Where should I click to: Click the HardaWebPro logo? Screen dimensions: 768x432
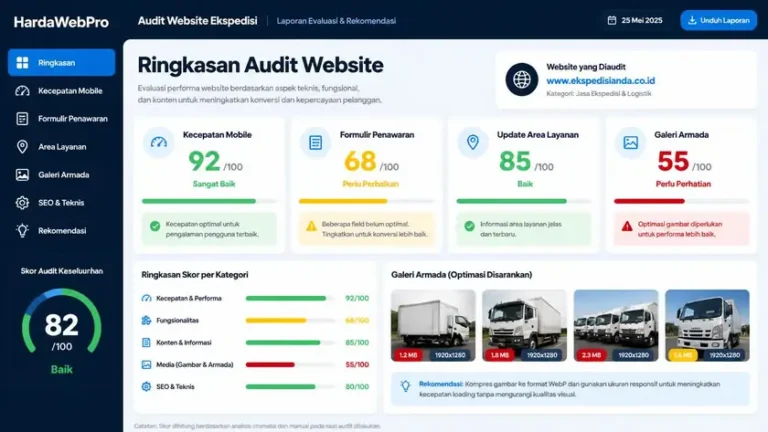pyautogui.click(x=61, y=22)
